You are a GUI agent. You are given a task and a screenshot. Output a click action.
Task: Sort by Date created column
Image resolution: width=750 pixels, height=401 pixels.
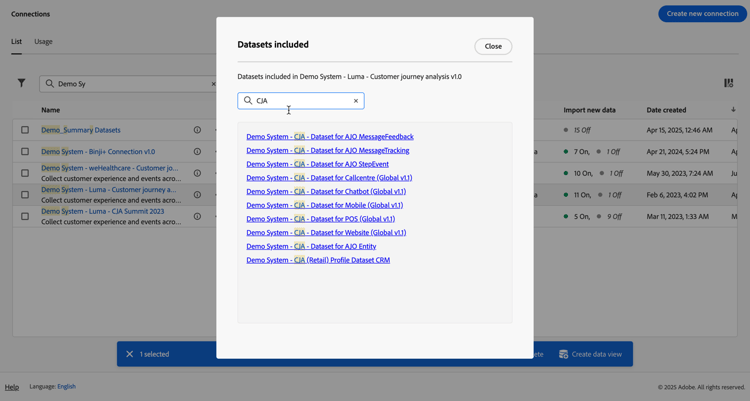(x=666, y=110)
